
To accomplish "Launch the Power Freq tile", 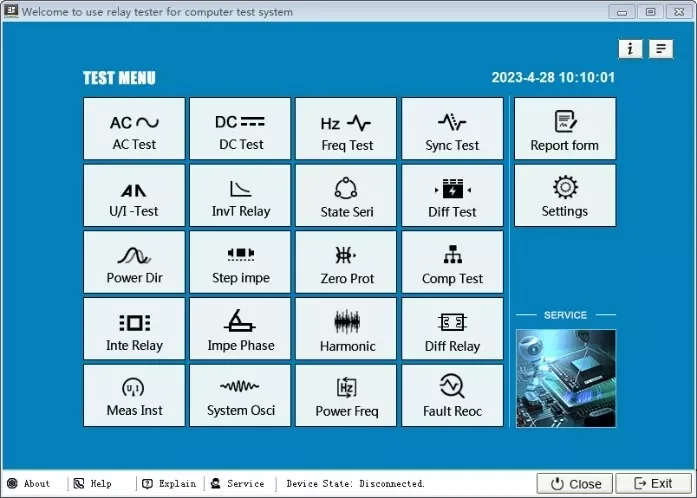I will [346, 396].
